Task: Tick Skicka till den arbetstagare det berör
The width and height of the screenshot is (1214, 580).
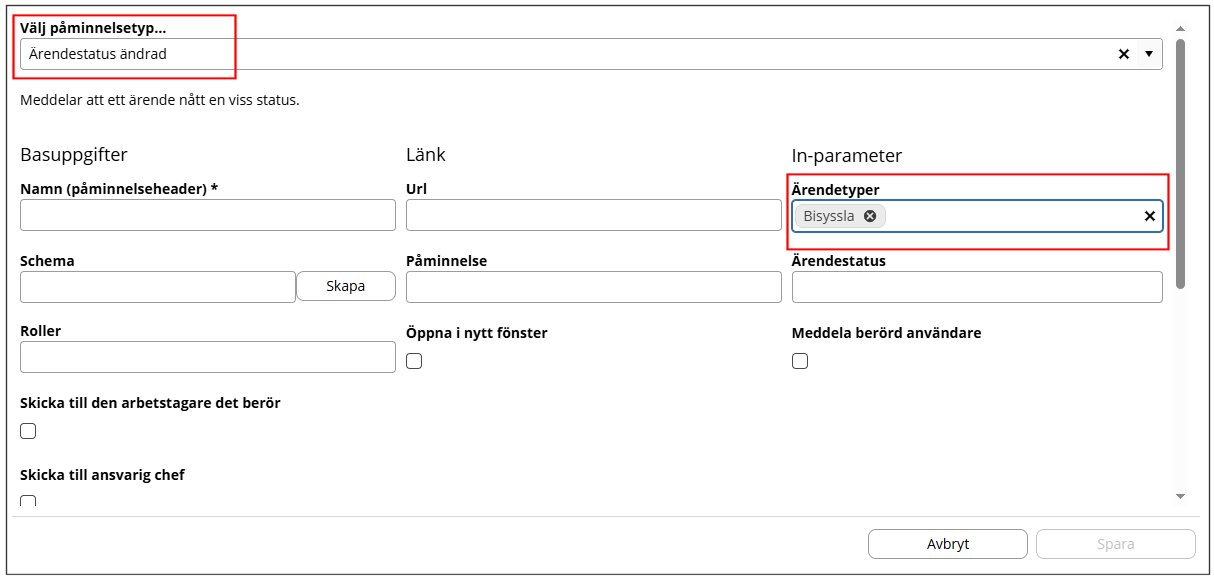Action: [x=28, y=431]
